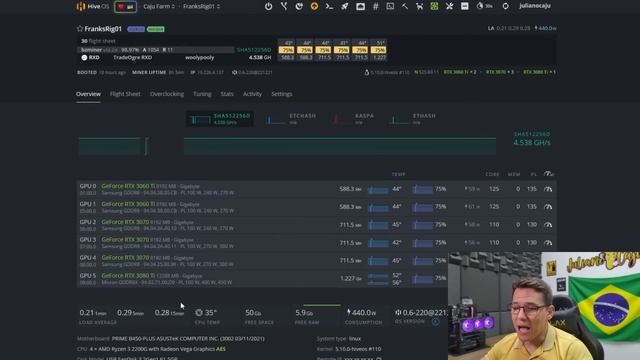Select the KASPA algorithm chart tab

353,119
